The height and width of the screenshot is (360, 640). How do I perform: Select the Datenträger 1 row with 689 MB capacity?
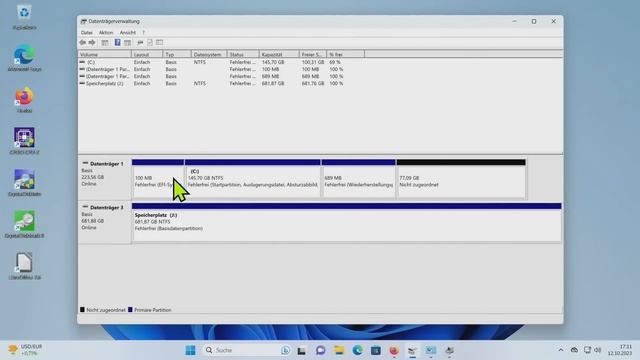pos(212,76)
